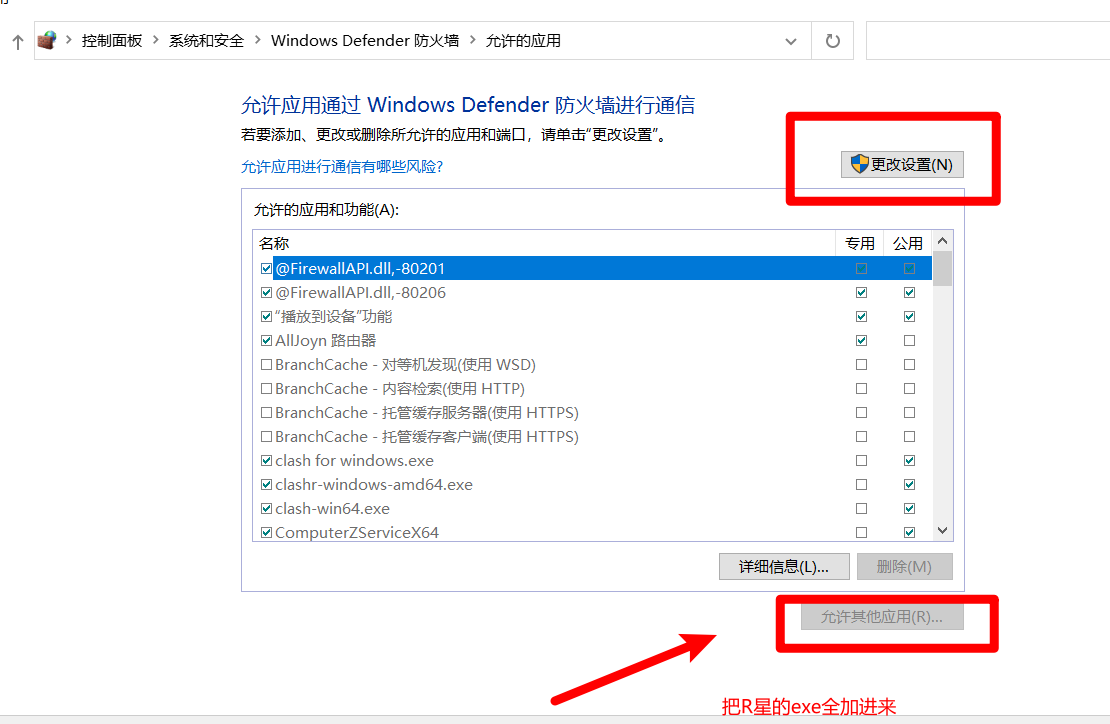This screenshot has width=1110, height=724.
Task: Go to Windows Defender 防火墙 breadcrumb
Action: (x=365, y=41)
